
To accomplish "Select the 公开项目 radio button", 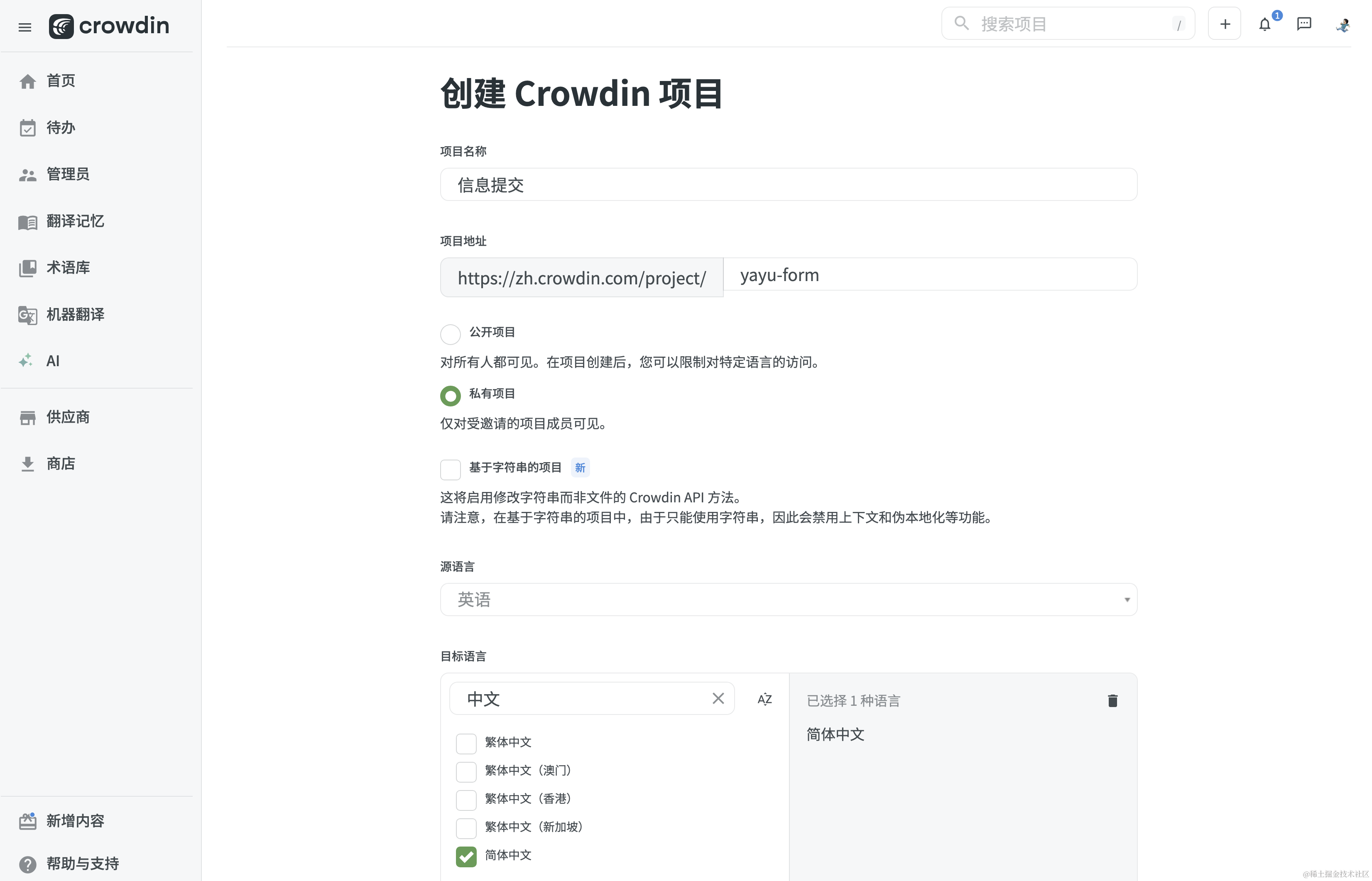I will pos(450,334).
